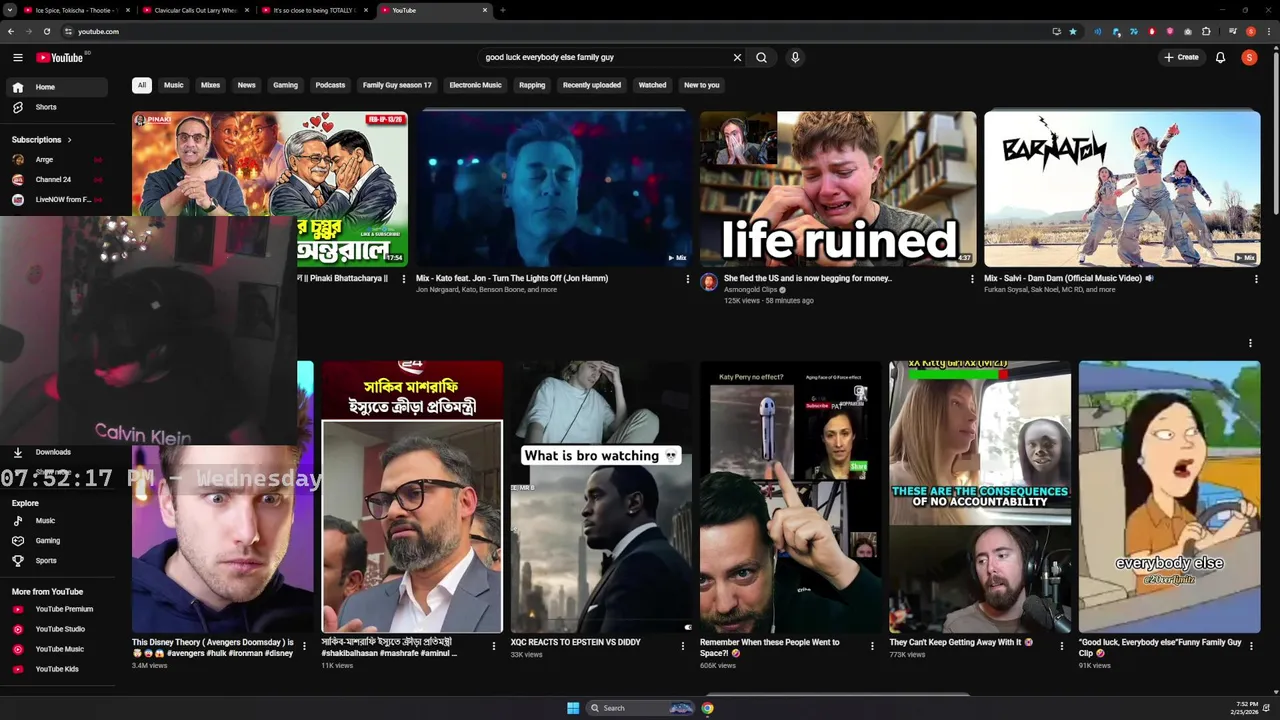The height and width of the screenshot is (720, 1280).
Task: Select the Podcasts filter chip
Action: (330, 85)
